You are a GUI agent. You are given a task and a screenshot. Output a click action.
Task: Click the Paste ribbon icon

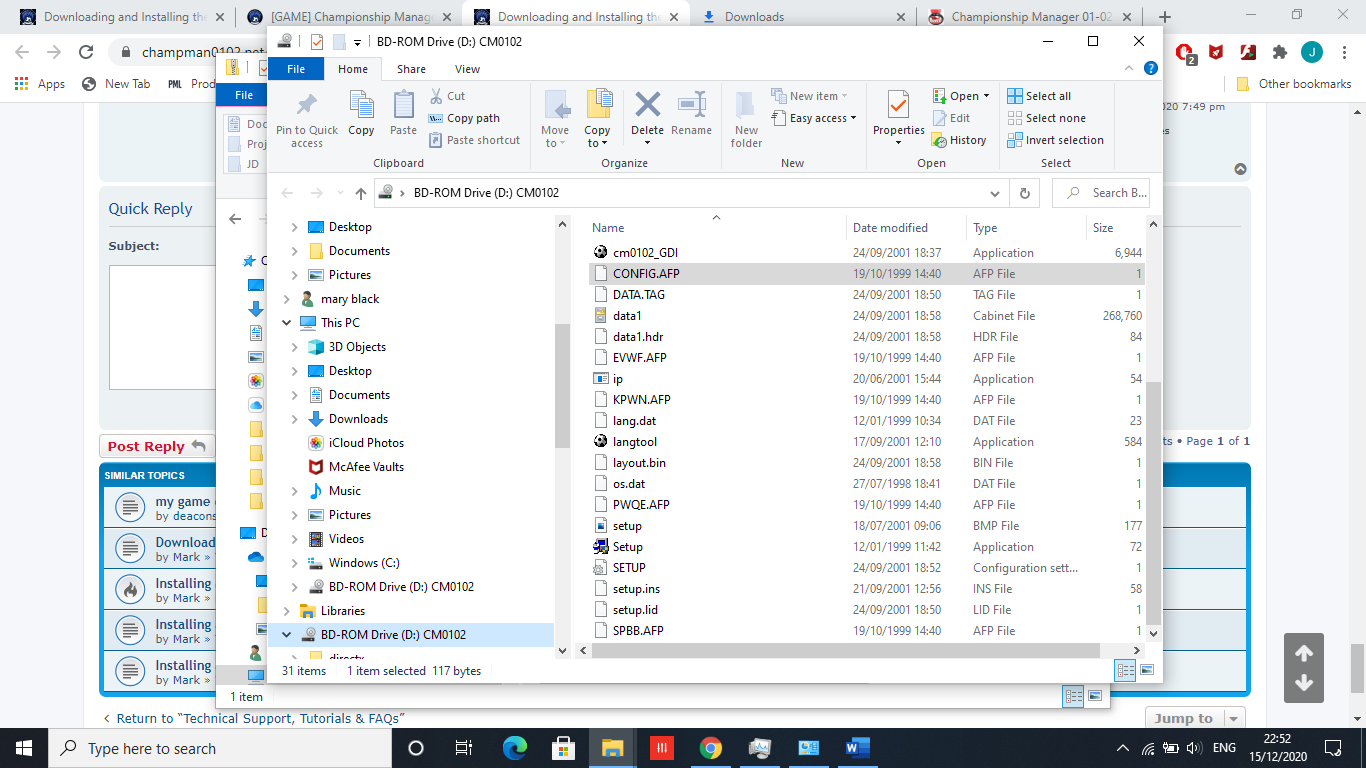pyautogui.click(x=404, y=104)
